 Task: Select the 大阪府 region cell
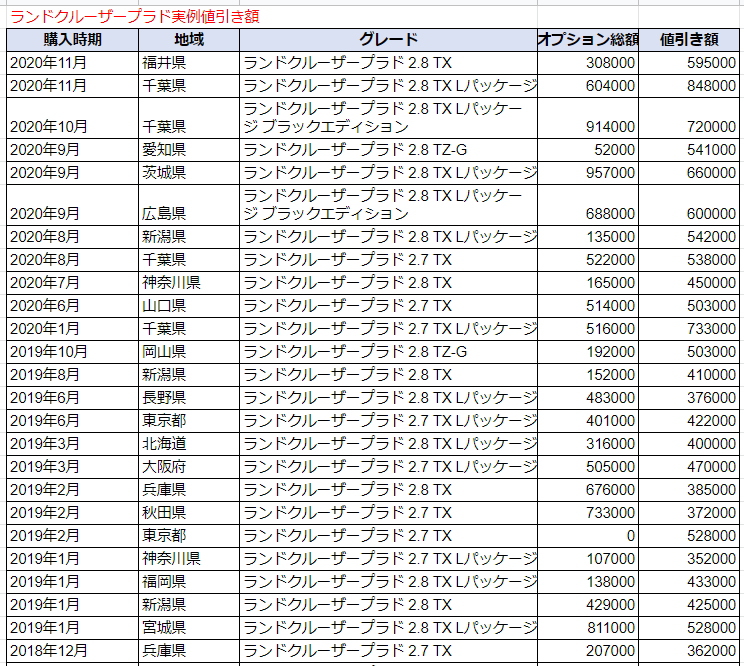(189, 467)
